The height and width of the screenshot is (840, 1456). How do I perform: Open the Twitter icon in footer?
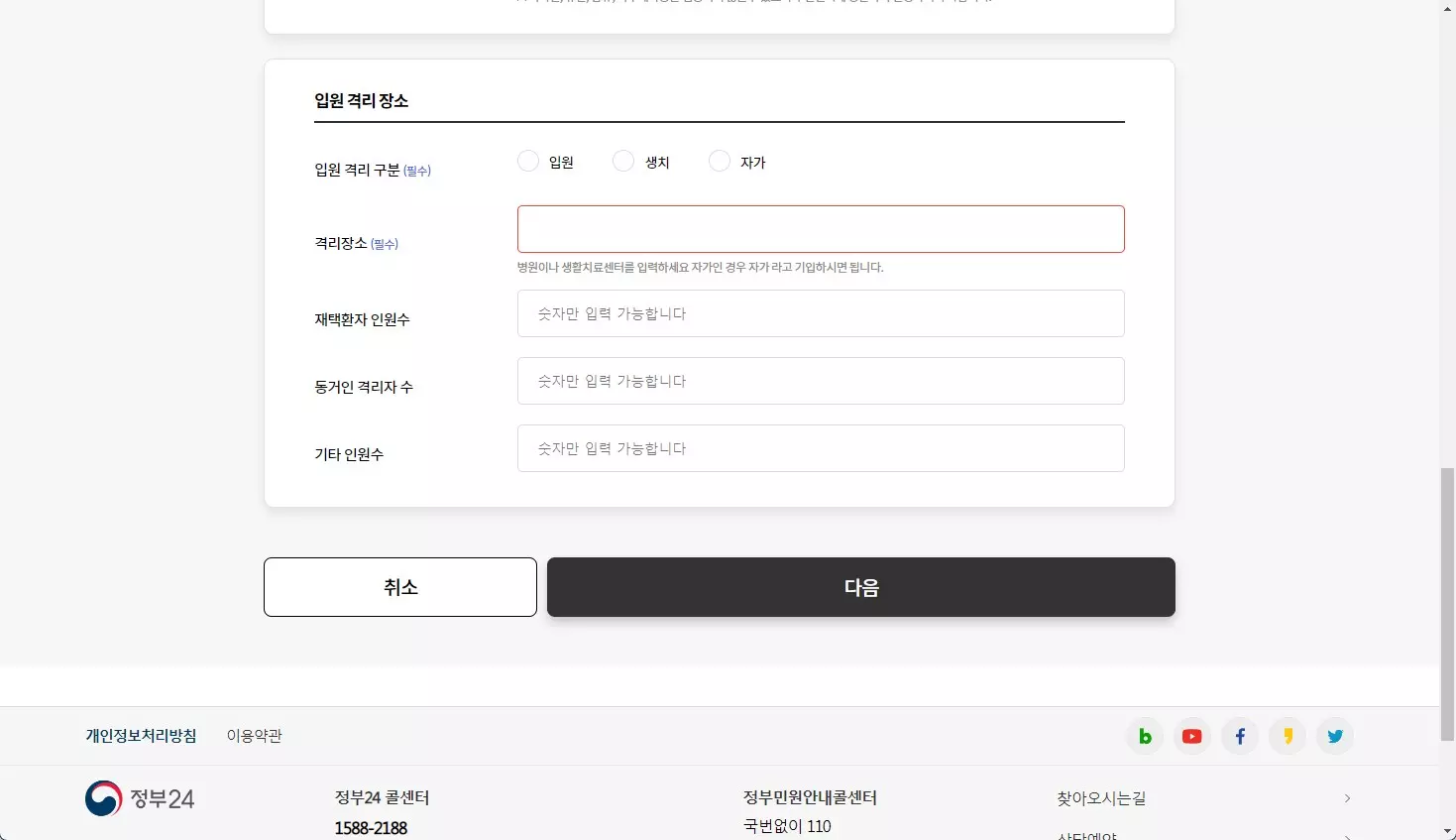click(1334, 736)
